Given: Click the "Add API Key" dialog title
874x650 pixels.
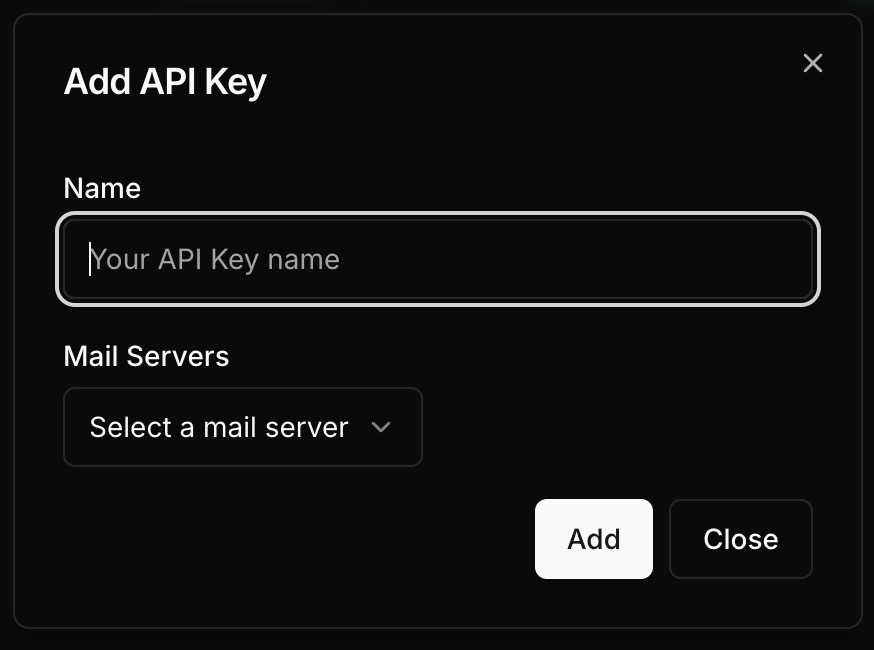Looking at the screenshot, I should (x=165, y=81).
